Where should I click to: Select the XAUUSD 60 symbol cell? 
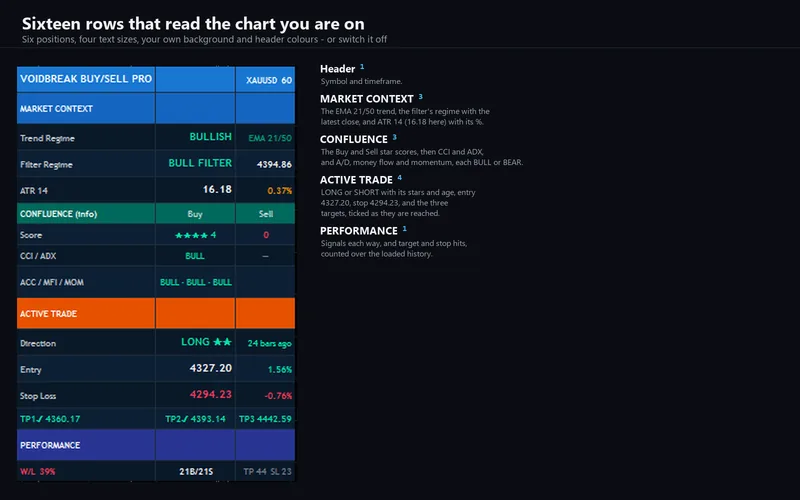[x=265, y=80]
